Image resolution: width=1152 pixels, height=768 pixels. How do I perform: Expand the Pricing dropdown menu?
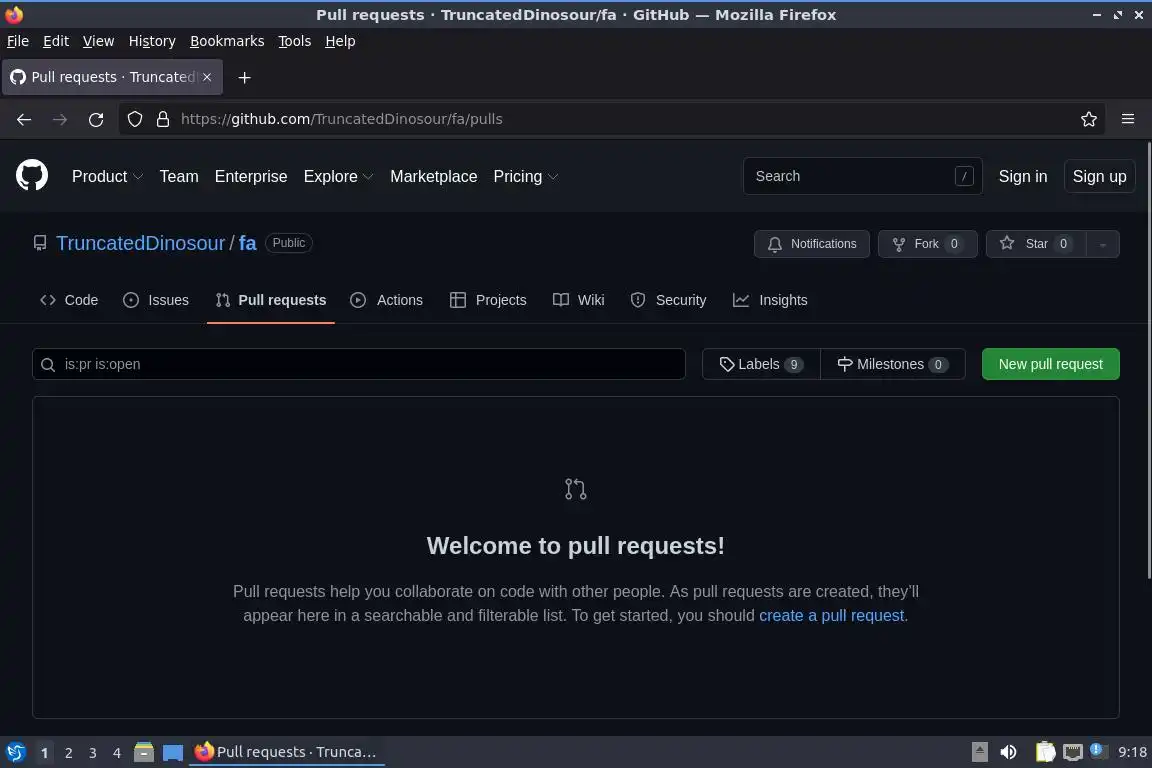point(526,176)
